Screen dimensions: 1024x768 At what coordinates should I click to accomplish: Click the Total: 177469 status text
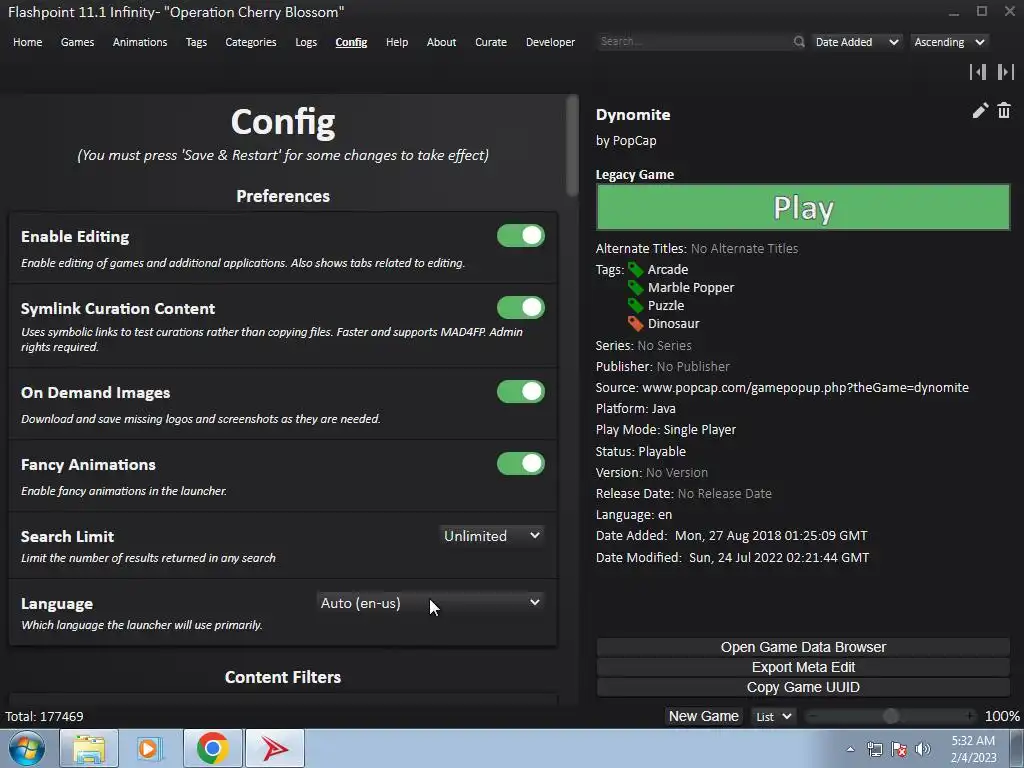tap(44, 716)
